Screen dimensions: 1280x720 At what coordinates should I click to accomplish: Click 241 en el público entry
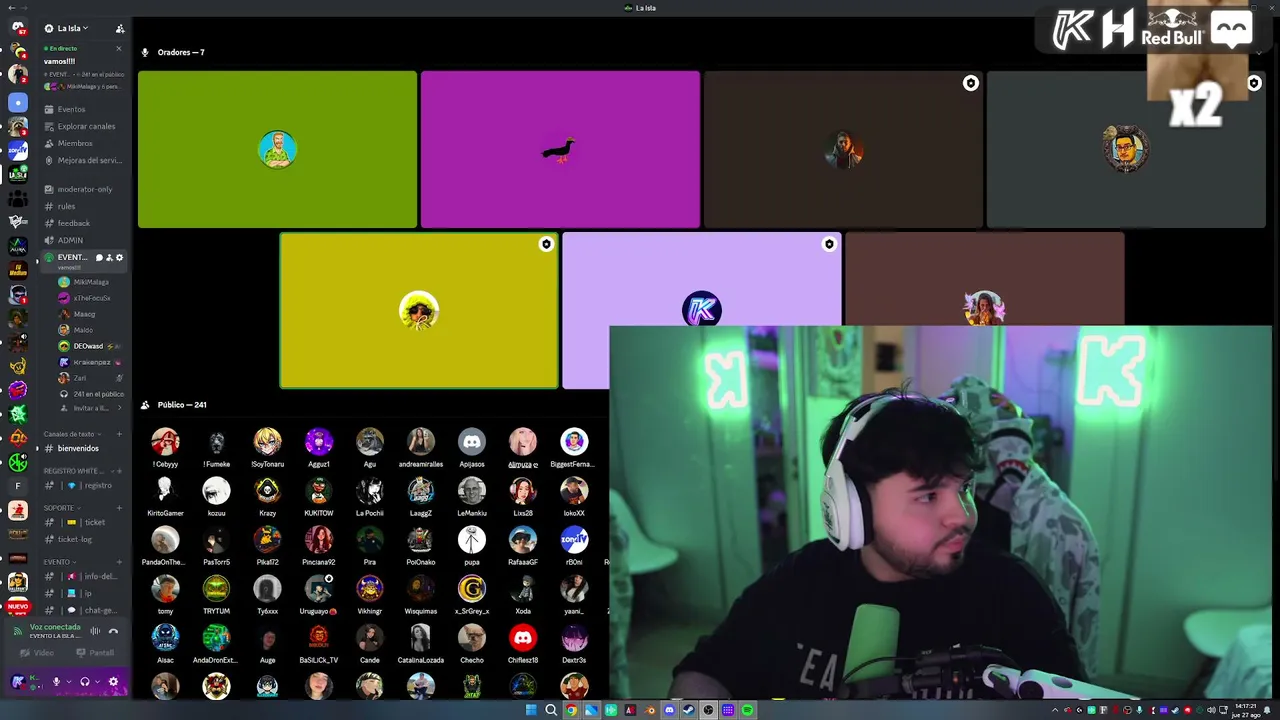[90, 394]
